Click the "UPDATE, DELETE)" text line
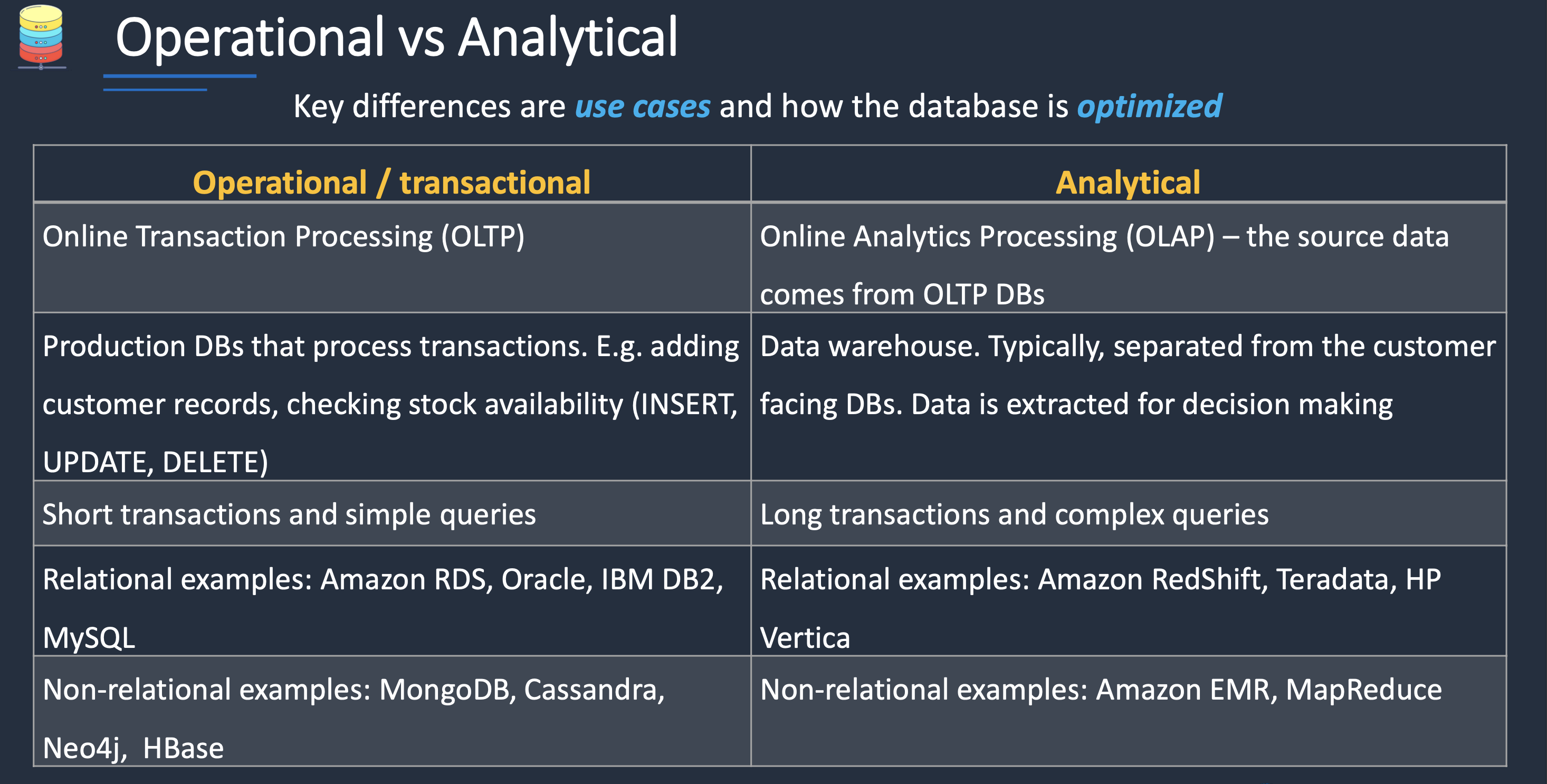This screenshot has height=784, width=1547. [x=156, y=462]
